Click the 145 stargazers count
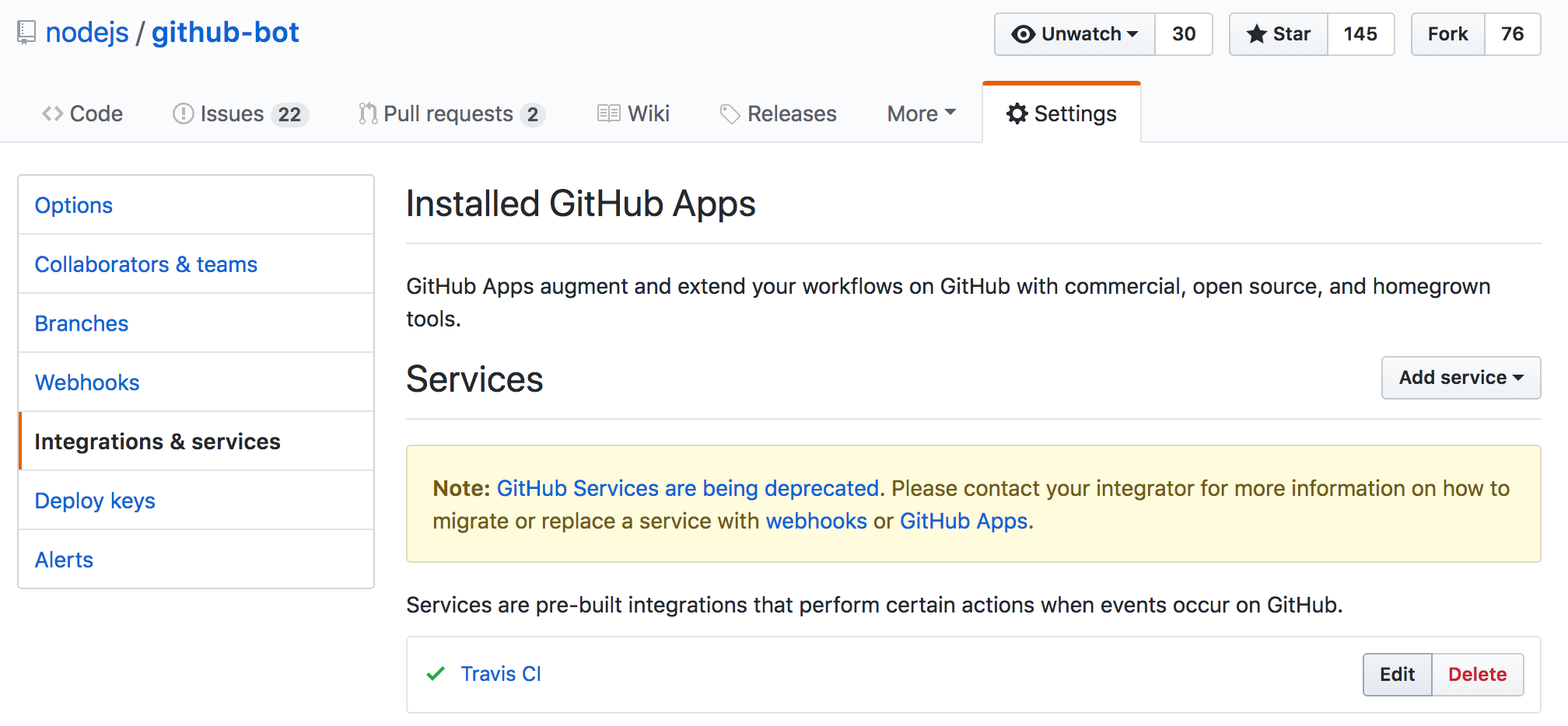 pos(1360,34)
